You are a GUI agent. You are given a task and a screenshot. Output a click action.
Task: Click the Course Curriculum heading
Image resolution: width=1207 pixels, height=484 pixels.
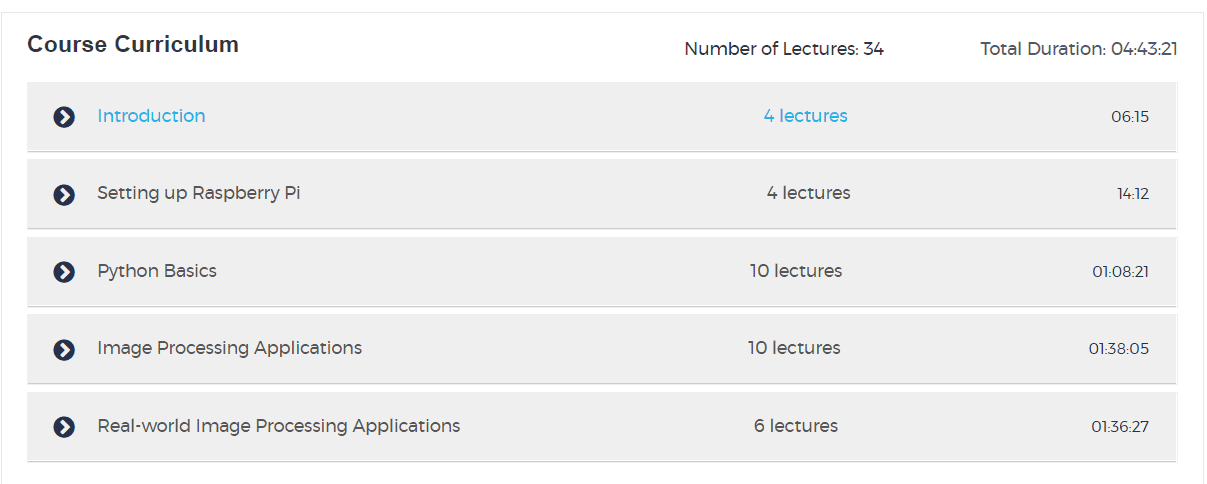click(133, 44)
